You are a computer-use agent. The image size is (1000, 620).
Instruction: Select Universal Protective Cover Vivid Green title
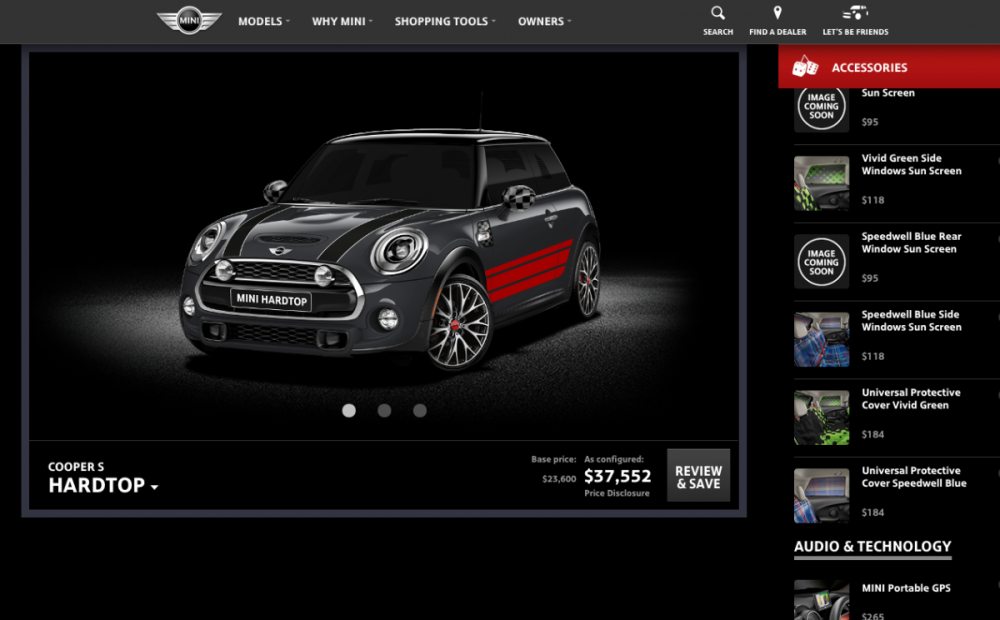click(911, 399)
